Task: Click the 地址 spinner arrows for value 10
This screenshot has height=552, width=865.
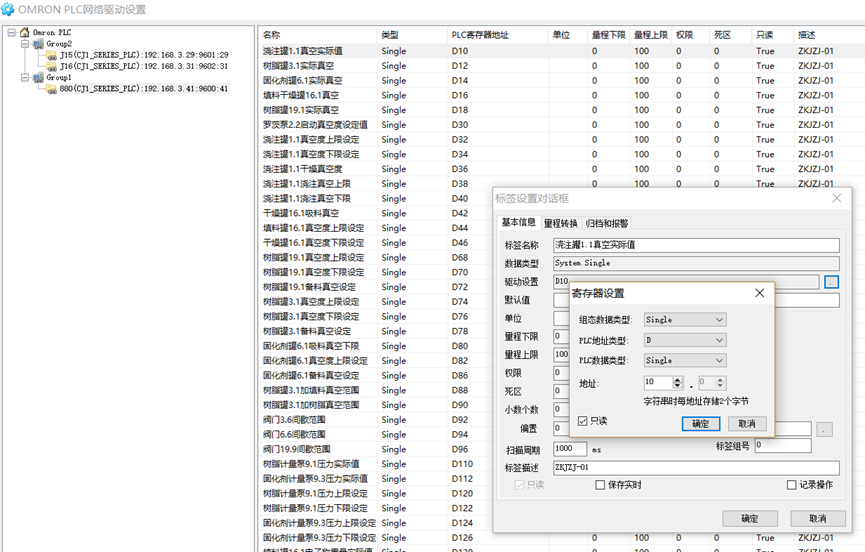Action: (x=677, y=382)
